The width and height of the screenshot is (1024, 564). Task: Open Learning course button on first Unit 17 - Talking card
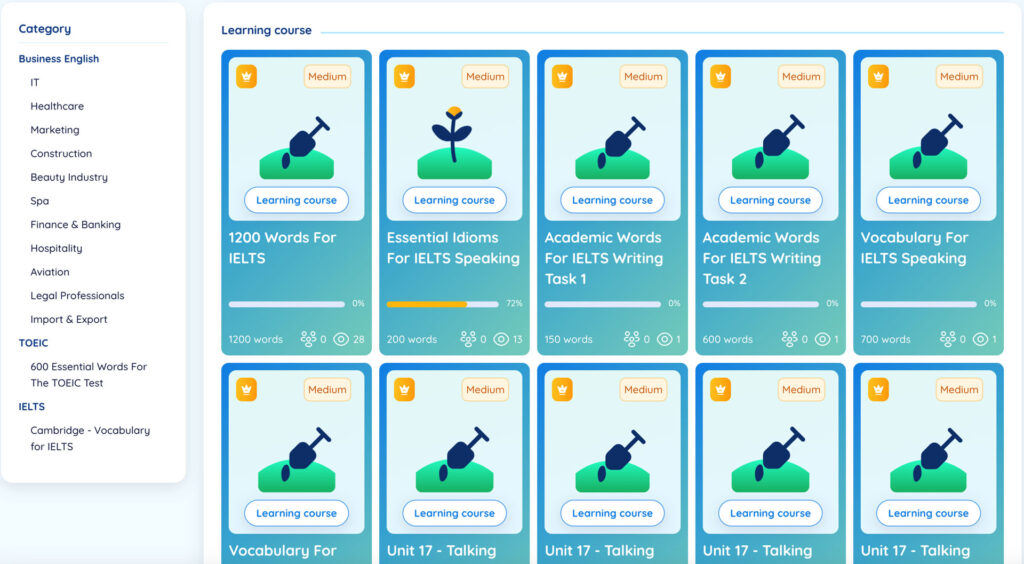pyautogui.click(x=455, y=513)
